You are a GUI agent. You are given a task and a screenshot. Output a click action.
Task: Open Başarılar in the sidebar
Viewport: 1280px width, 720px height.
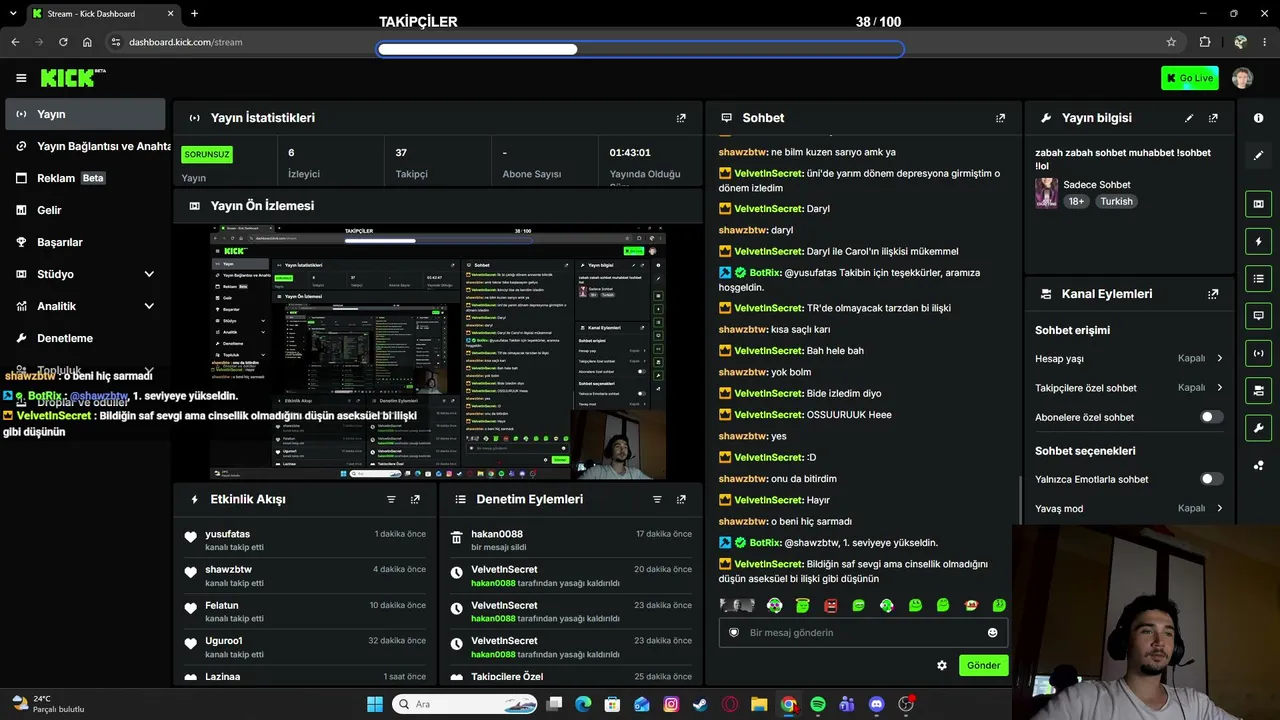click(x=85, y=242)
